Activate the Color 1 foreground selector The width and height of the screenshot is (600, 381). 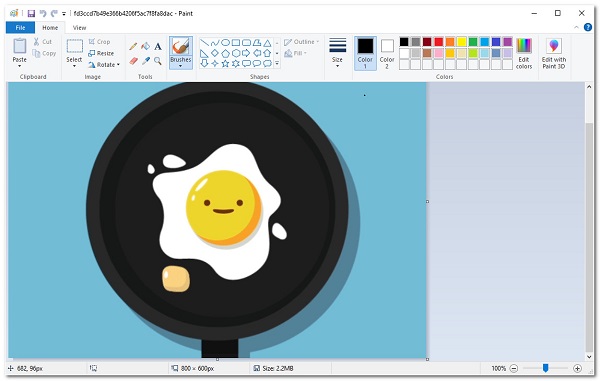pos(365,53)
